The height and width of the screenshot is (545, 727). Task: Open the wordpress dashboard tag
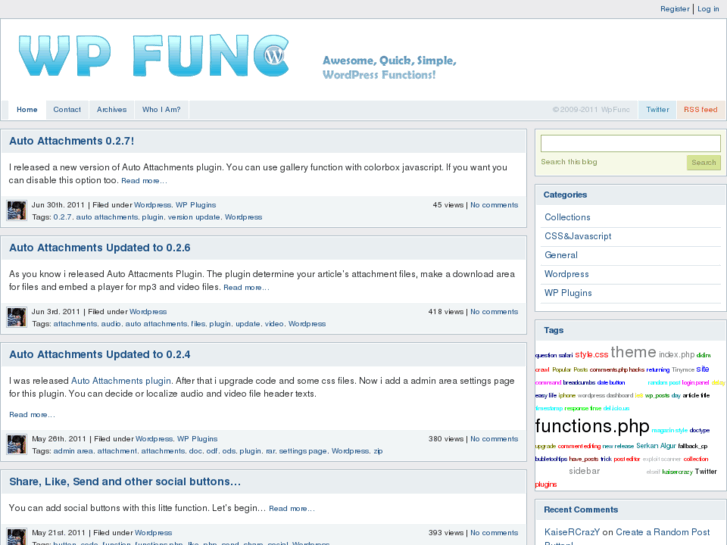tap(605, 396)
